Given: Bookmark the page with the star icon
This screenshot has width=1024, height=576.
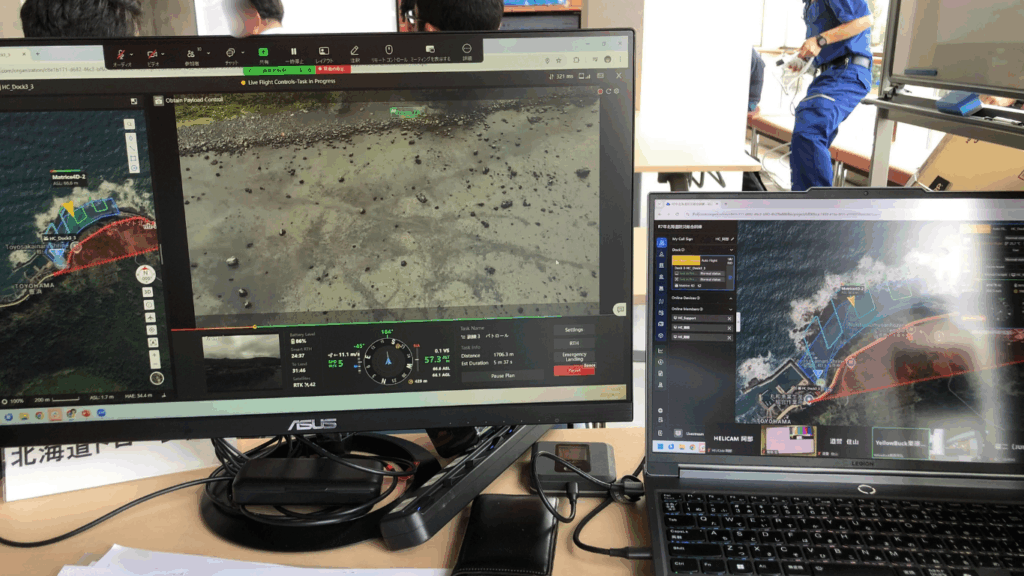Looking at the screenshot, I should point(559,61).
